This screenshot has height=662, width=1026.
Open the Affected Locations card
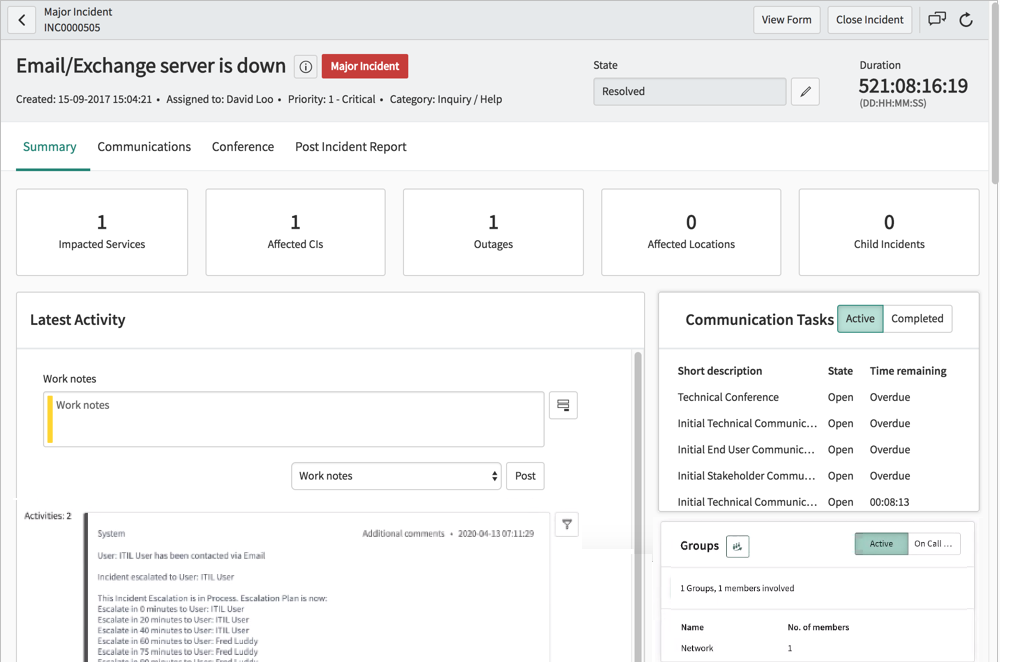691,232
